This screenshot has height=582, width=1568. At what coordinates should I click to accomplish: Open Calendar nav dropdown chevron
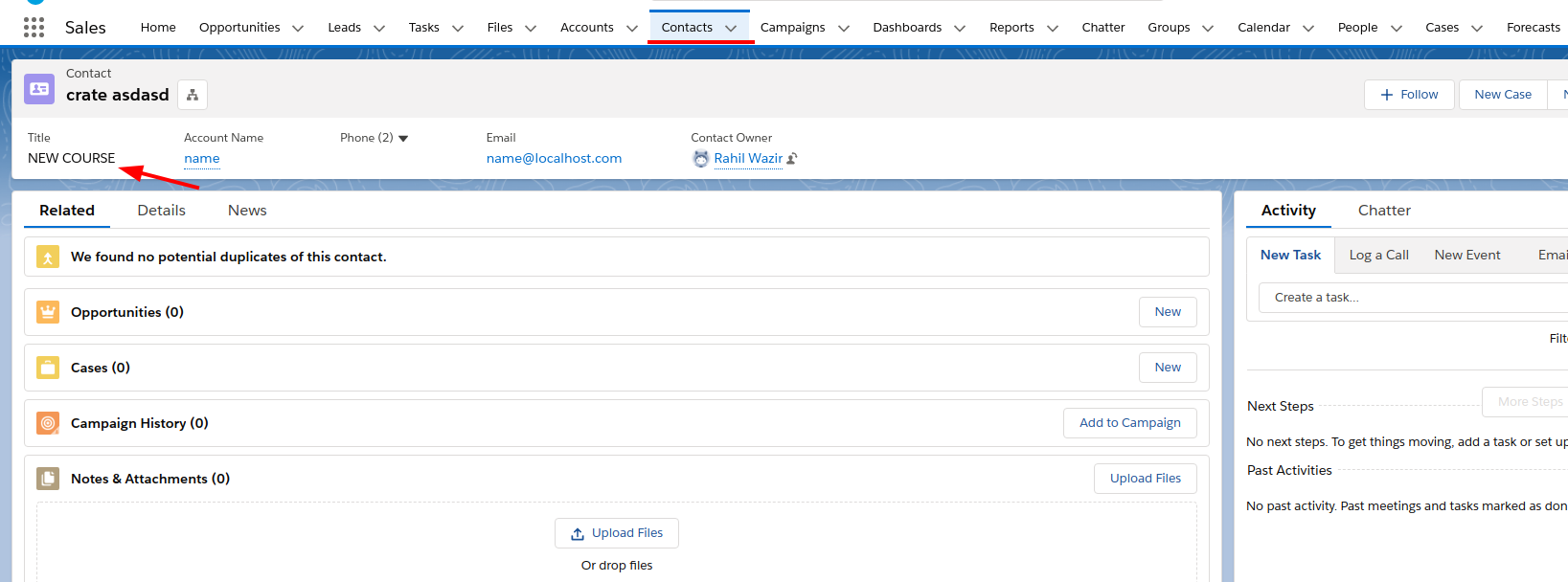1308,29
